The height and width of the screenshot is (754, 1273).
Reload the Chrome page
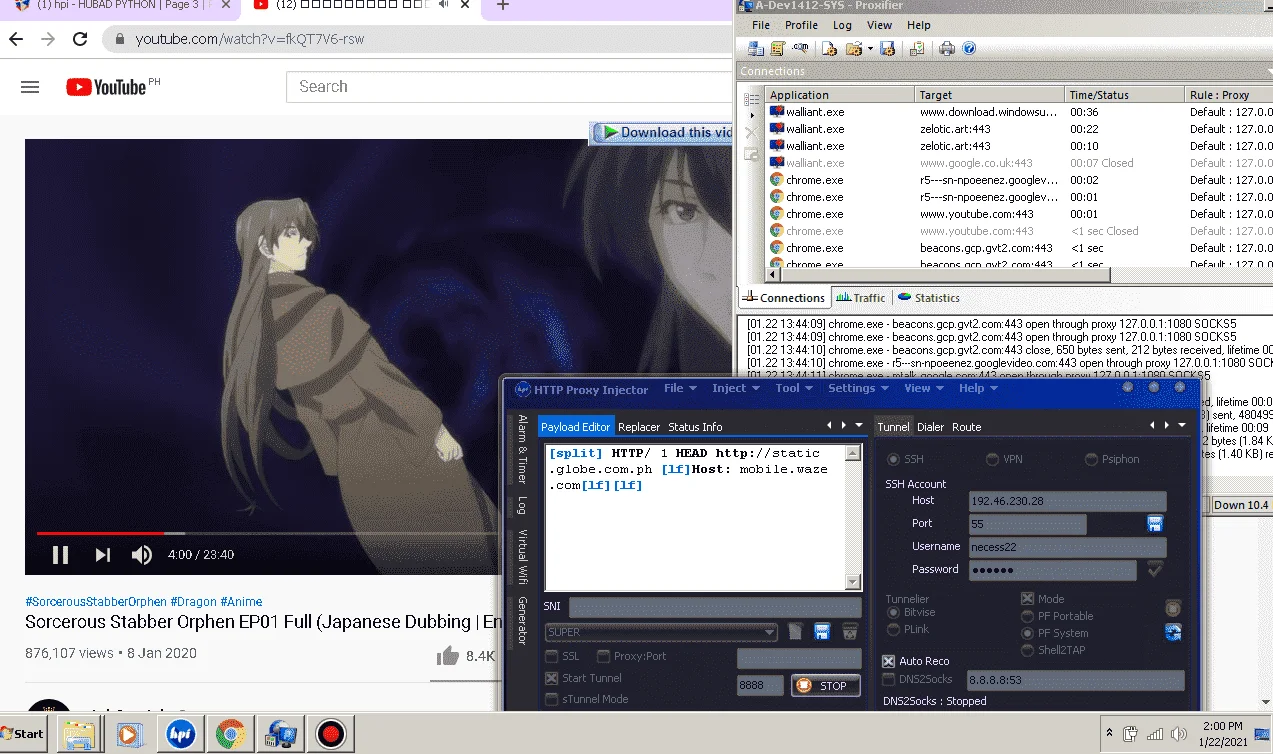80,40
